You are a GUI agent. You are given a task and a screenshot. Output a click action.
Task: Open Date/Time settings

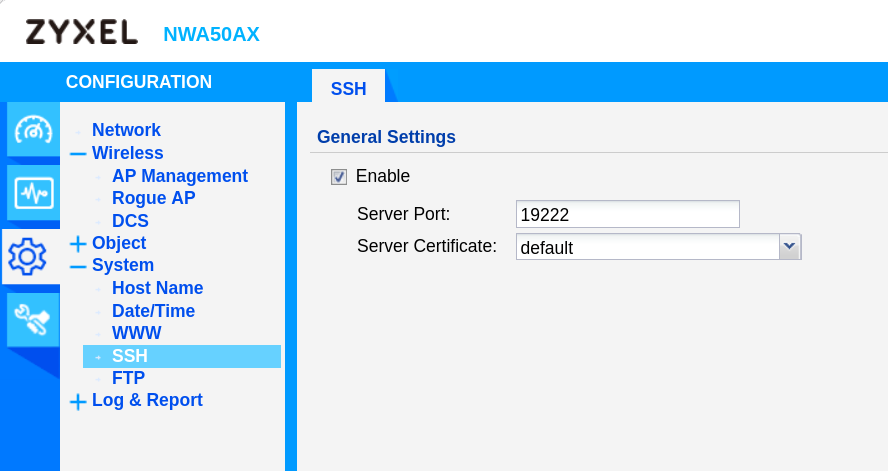point(153,311)
